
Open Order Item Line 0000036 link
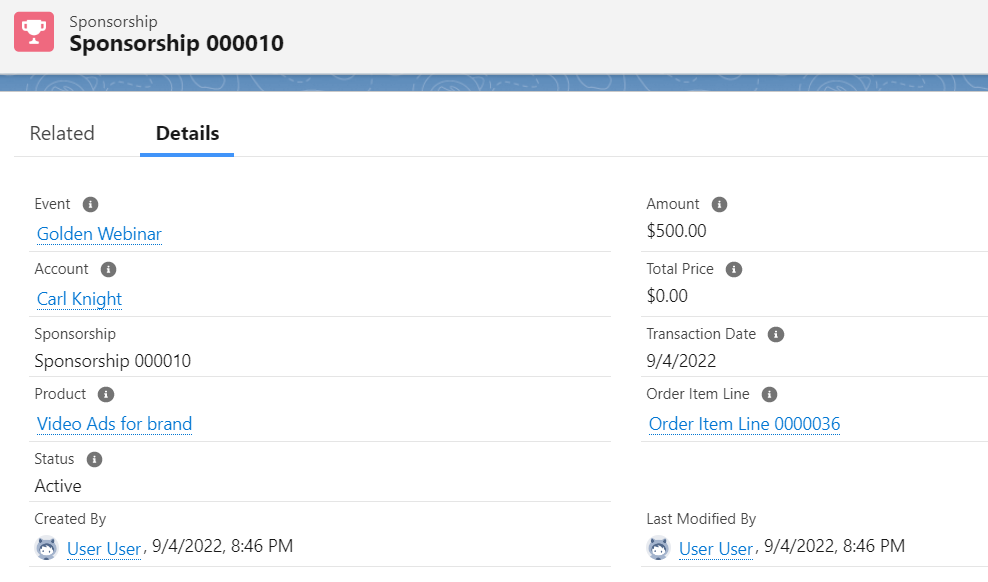pyautogui.click(x=744, y=424)
